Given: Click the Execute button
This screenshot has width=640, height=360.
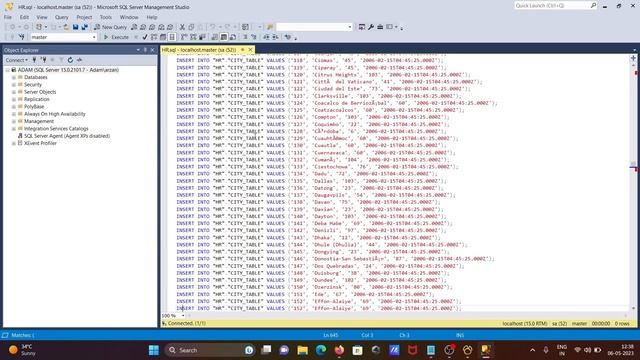Looking at the screenshot, I should pos(116,37).
